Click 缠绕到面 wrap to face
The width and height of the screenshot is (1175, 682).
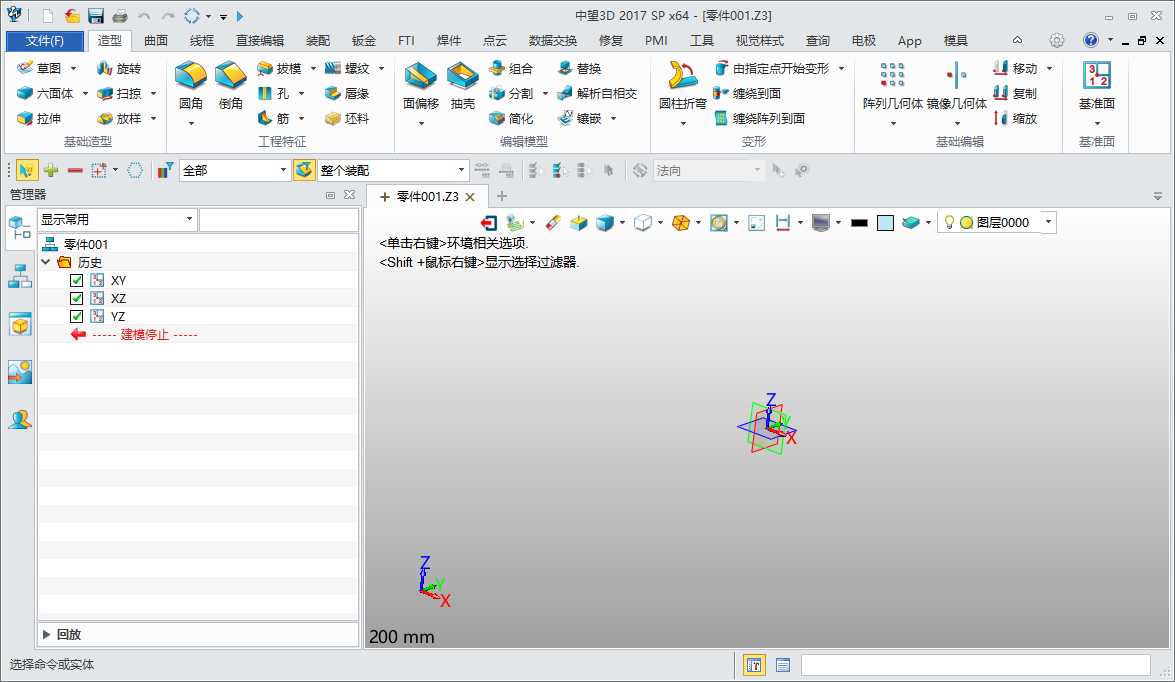tap(748, 94)
